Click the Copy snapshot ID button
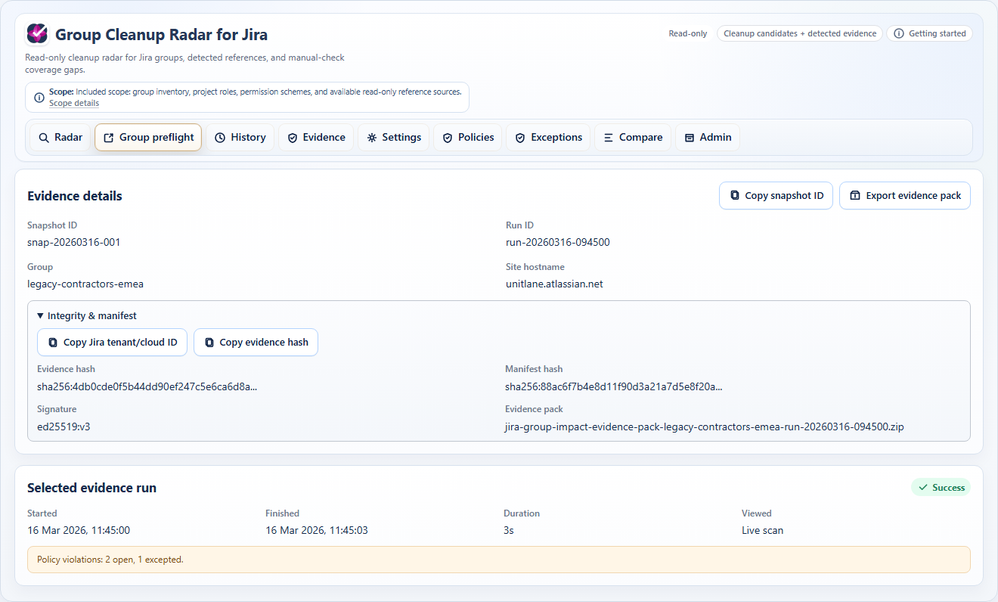 [776, 195]
